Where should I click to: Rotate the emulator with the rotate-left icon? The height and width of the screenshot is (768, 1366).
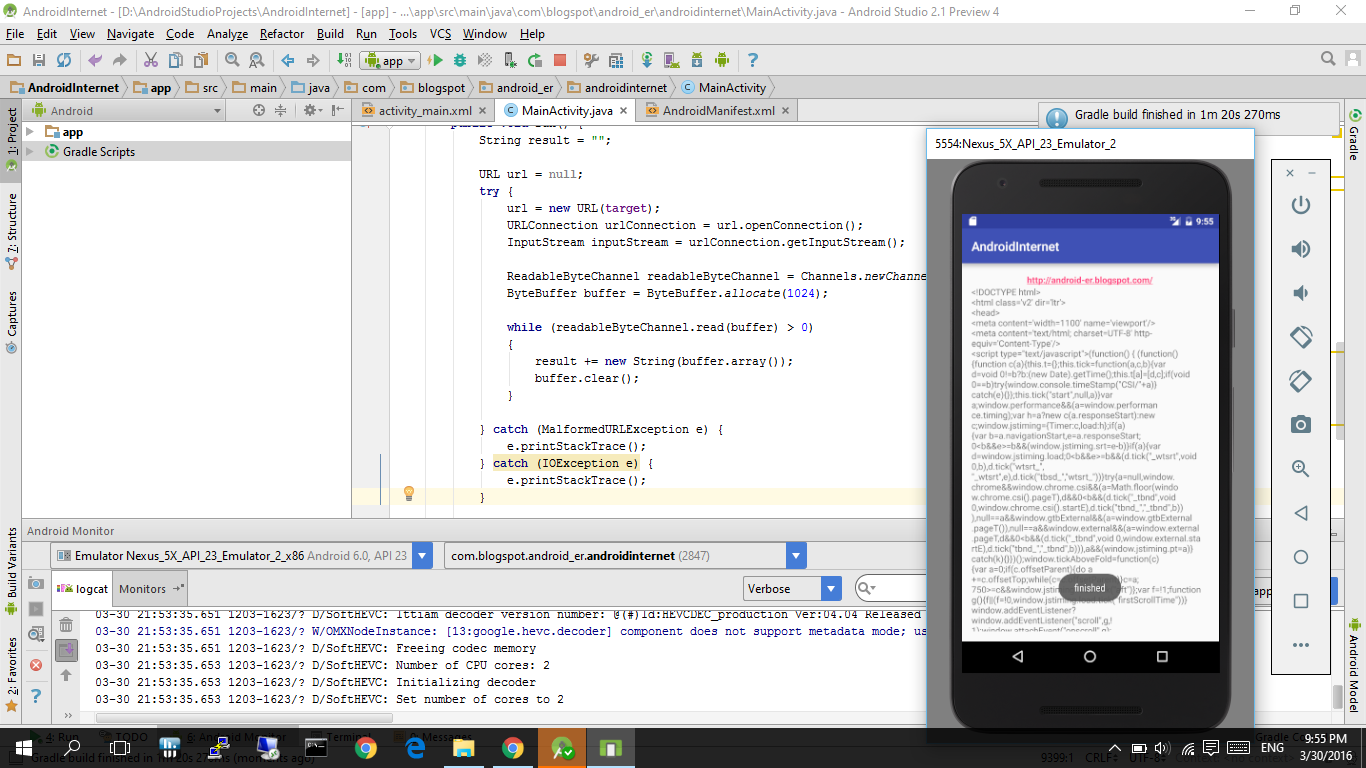click(1300, 337)
